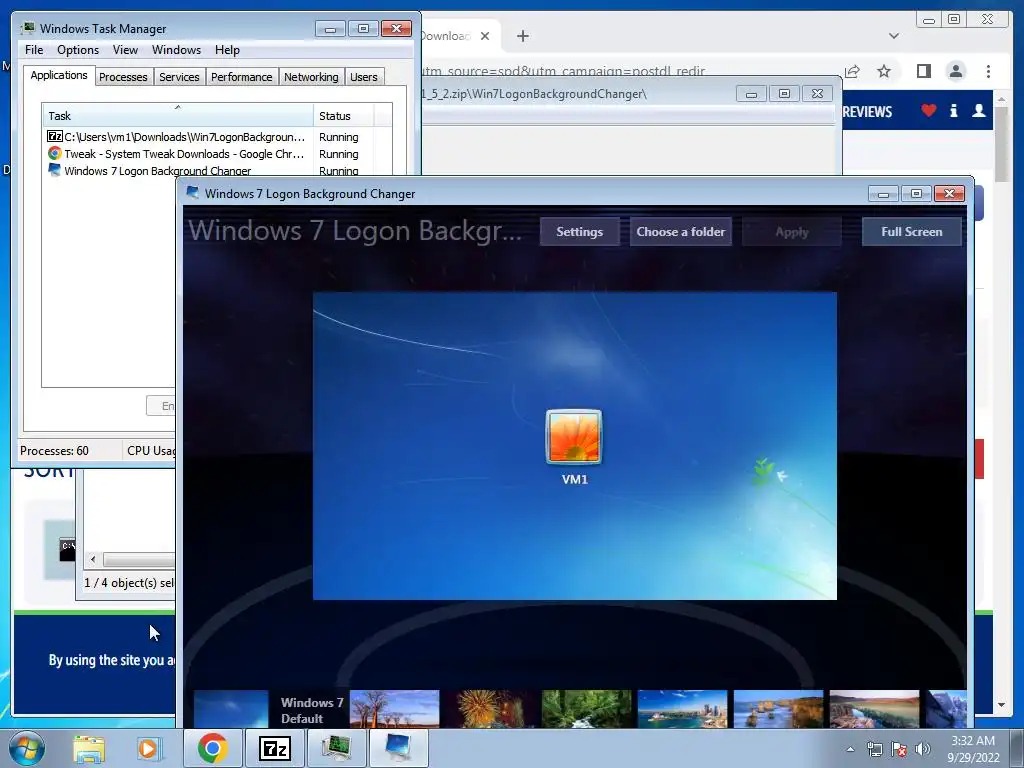The height and width of the screenshot is (768, 1024).
Task: Click the user account icon on website
Action: 978,110
